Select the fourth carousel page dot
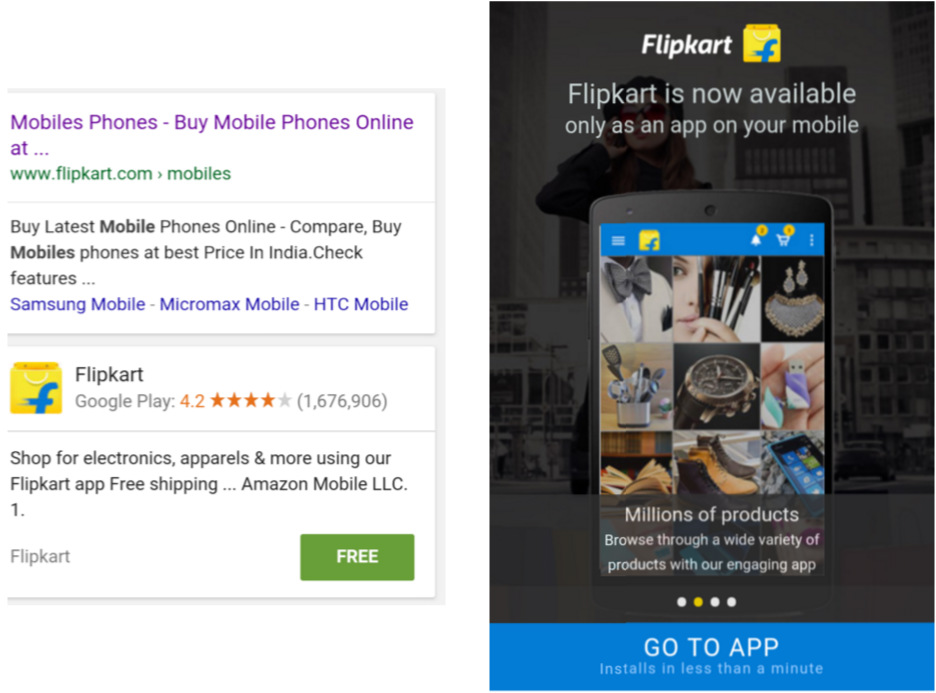Image resolution: width=936 pixels, height=693 pixels. click(x=731, y=602)
